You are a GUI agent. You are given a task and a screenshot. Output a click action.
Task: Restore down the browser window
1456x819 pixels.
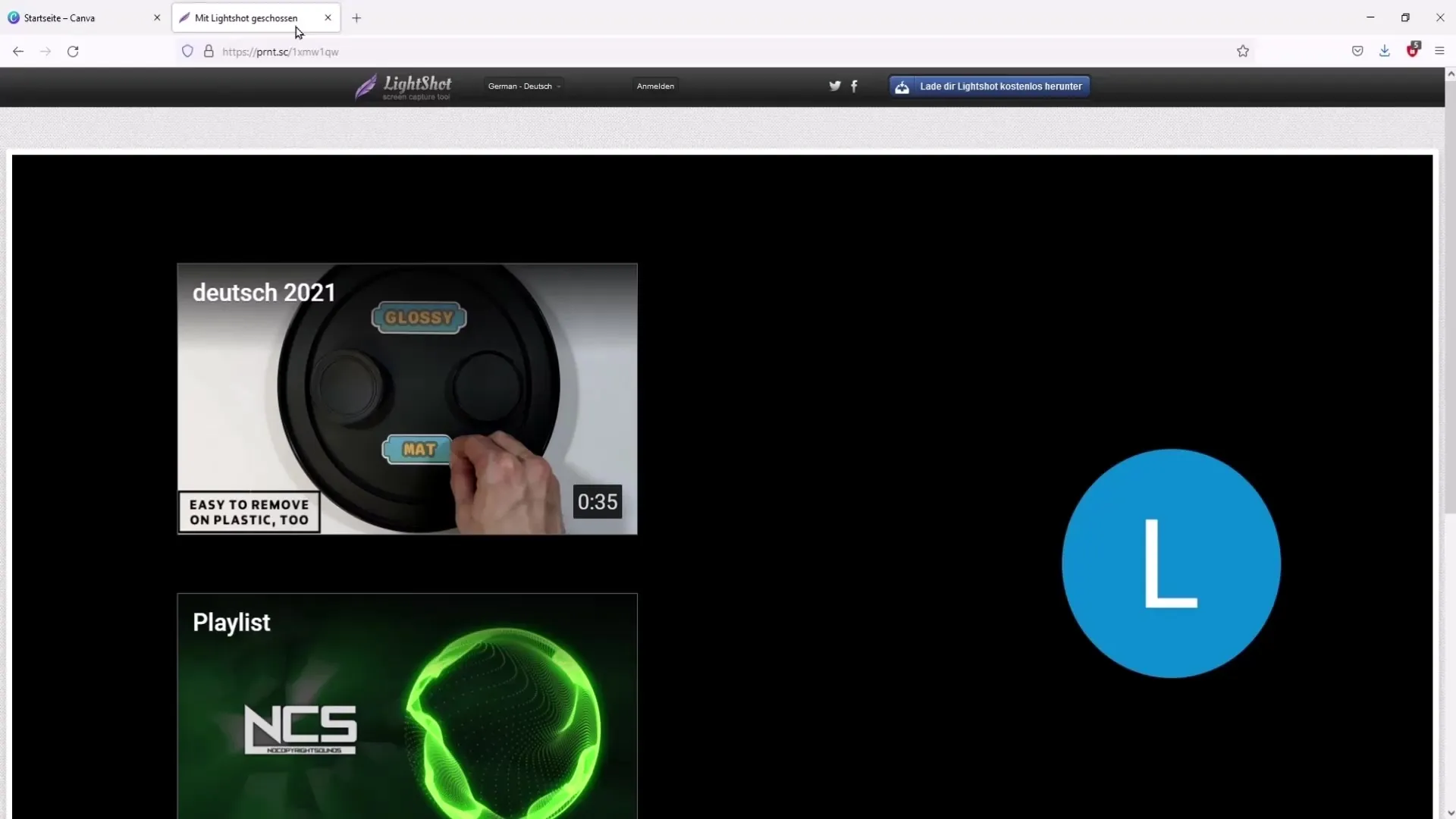point(1405,17)
